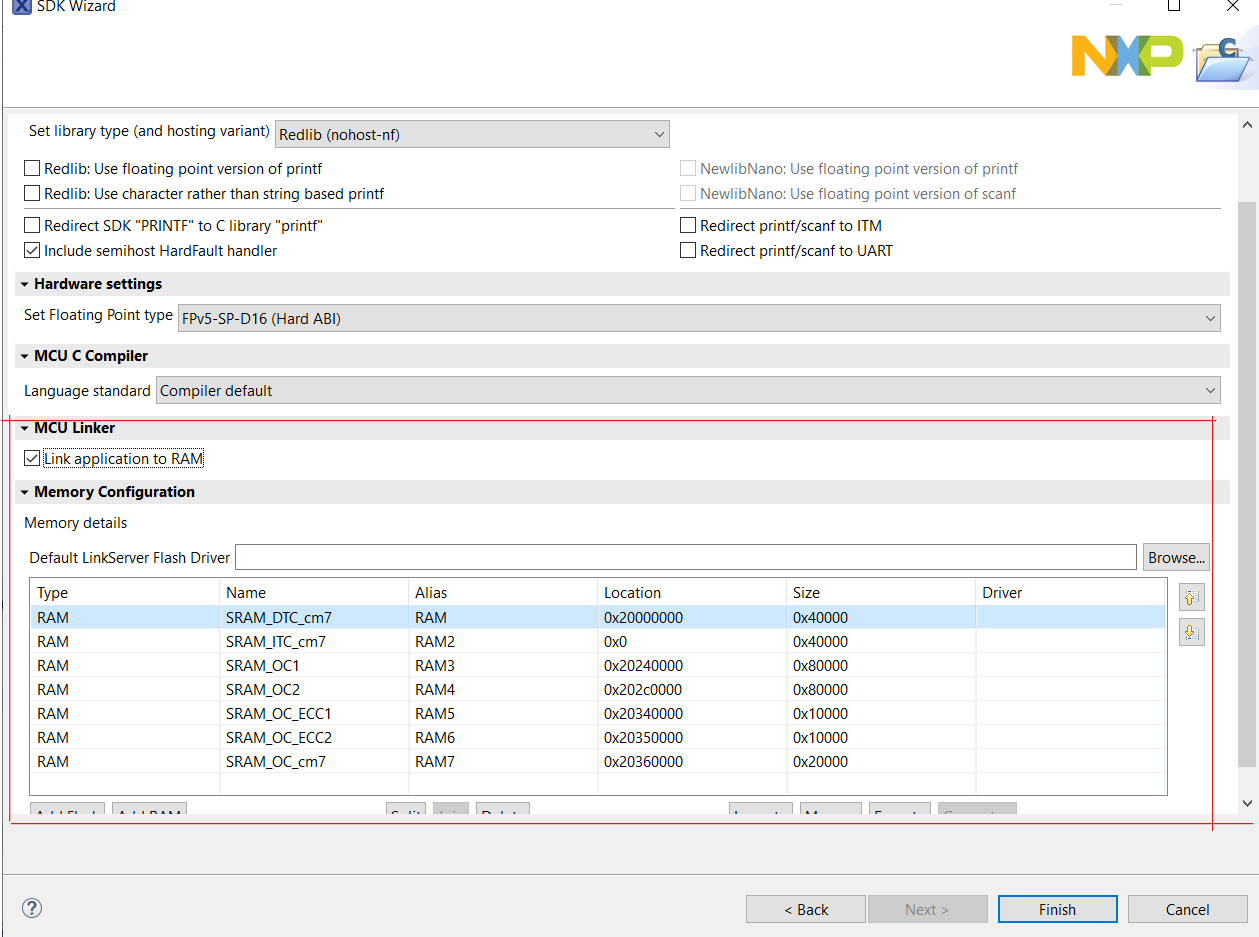Screen dimensions: 1259x937
Task: Move selected memory region down using down-arrow icon
Action: (x=1190, y=631)
